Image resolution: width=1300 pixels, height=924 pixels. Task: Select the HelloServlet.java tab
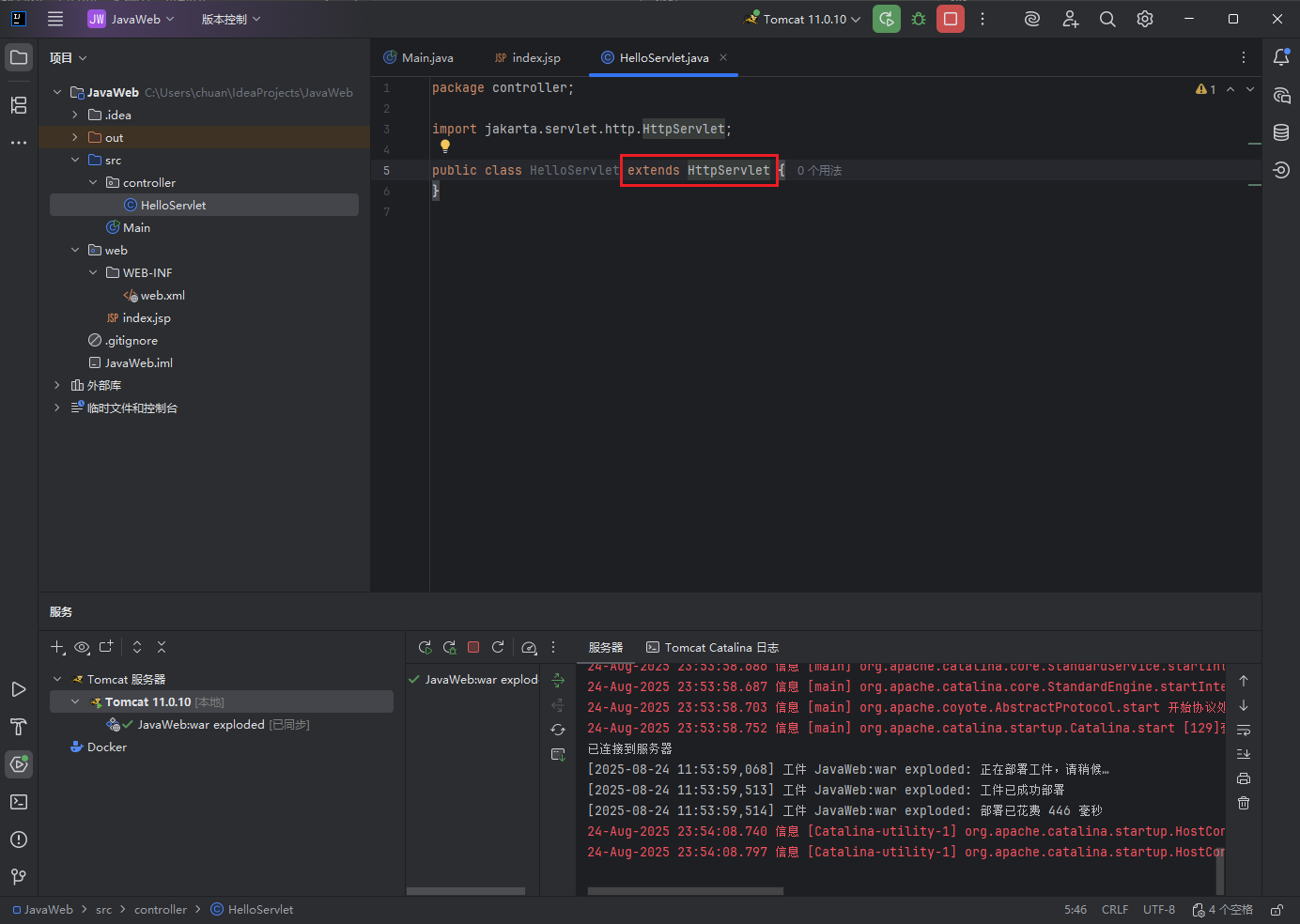click(x=664, y=57)
